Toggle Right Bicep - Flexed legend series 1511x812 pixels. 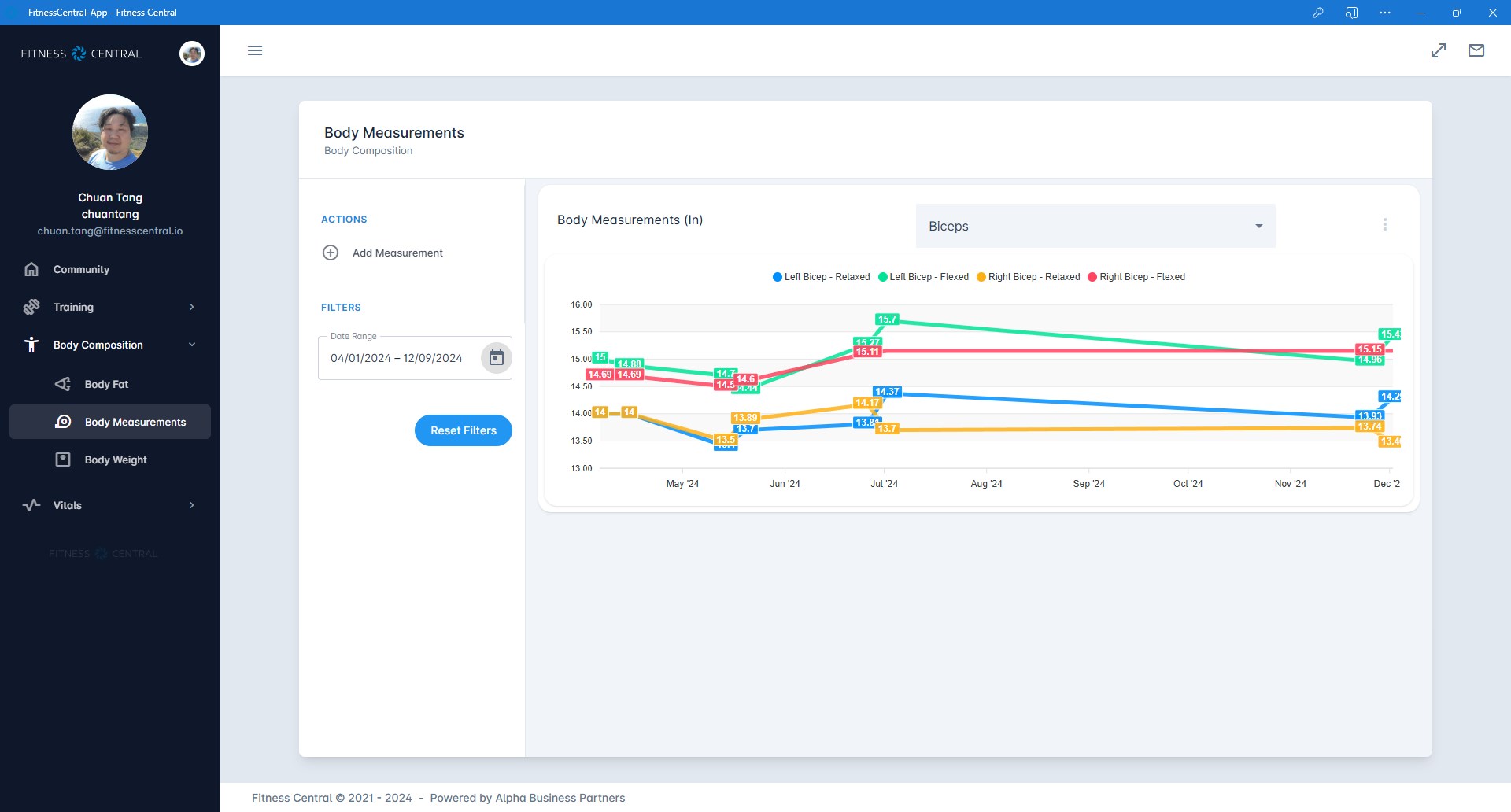pos(1136,277)
